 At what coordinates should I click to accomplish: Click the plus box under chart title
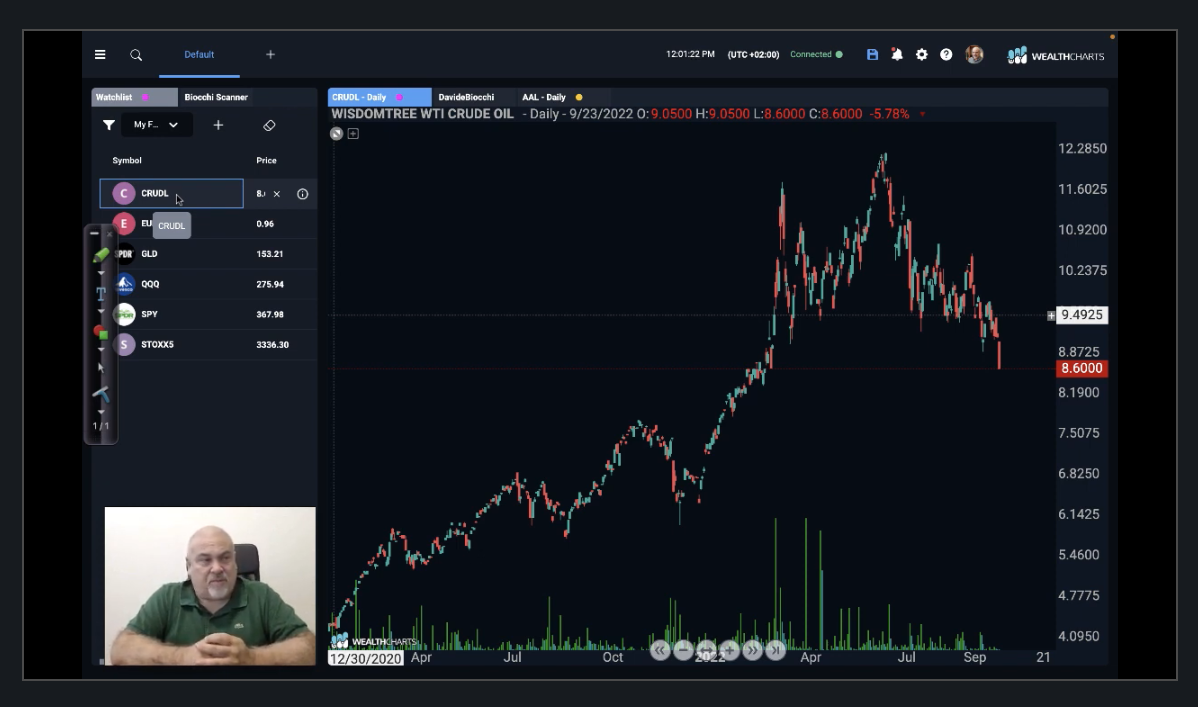click(x=353, y=134)
